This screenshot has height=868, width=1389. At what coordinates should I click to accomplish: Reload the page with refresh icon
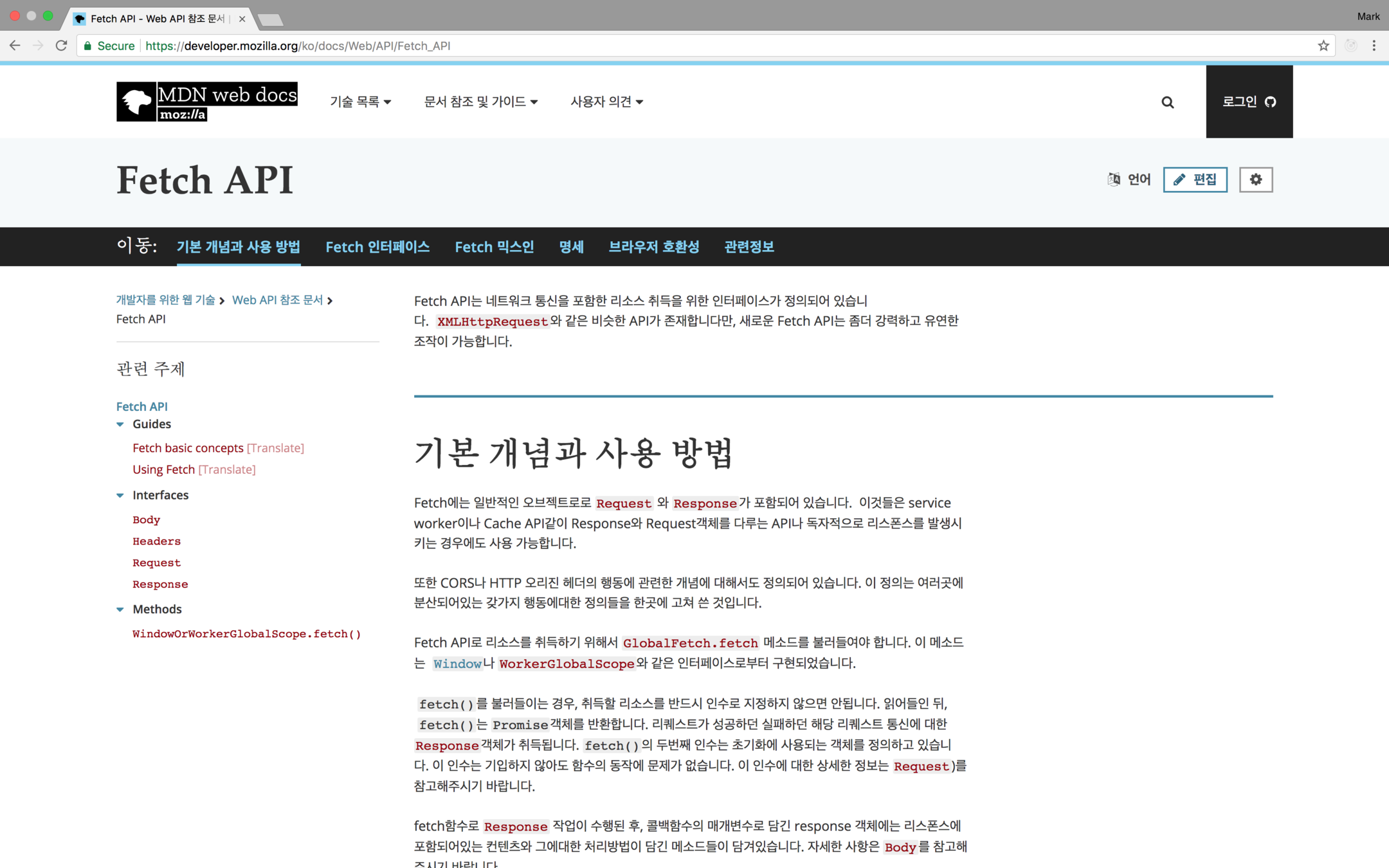tap(61, 46)
